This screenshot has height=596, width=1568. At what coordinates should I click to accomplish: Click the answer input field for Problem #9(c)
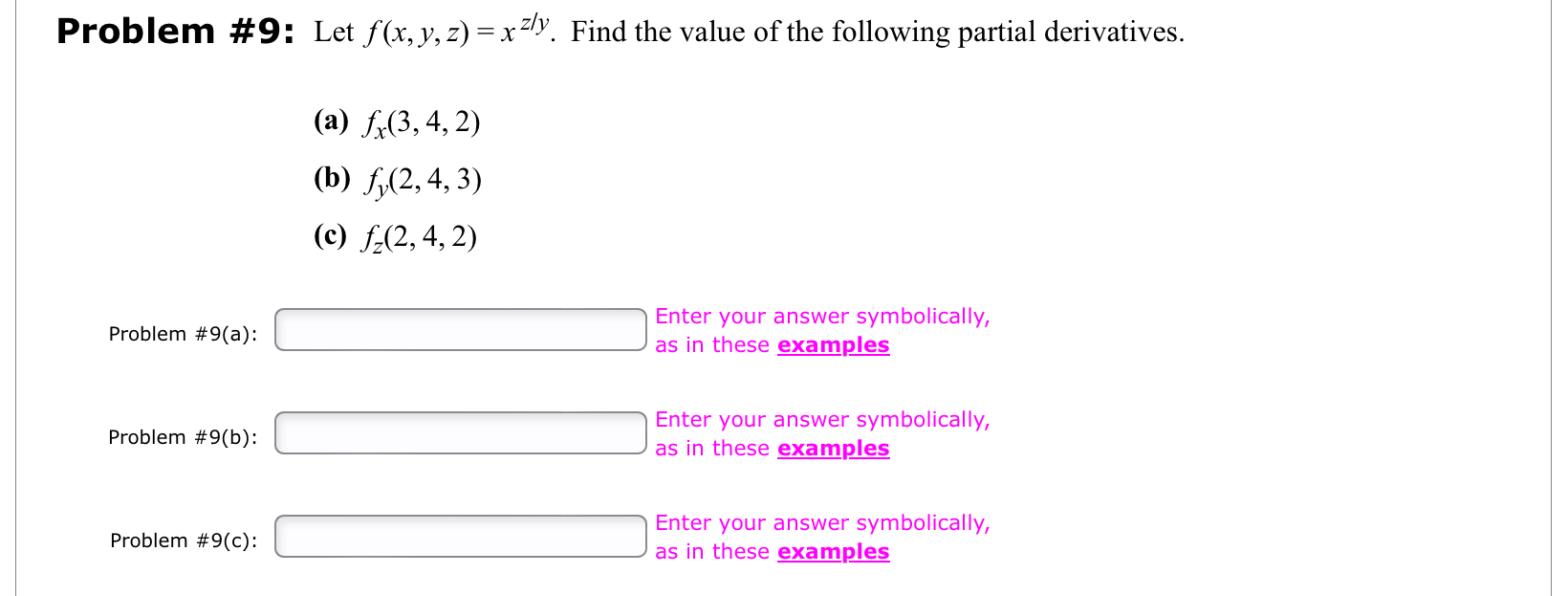(x=462, y=537)
